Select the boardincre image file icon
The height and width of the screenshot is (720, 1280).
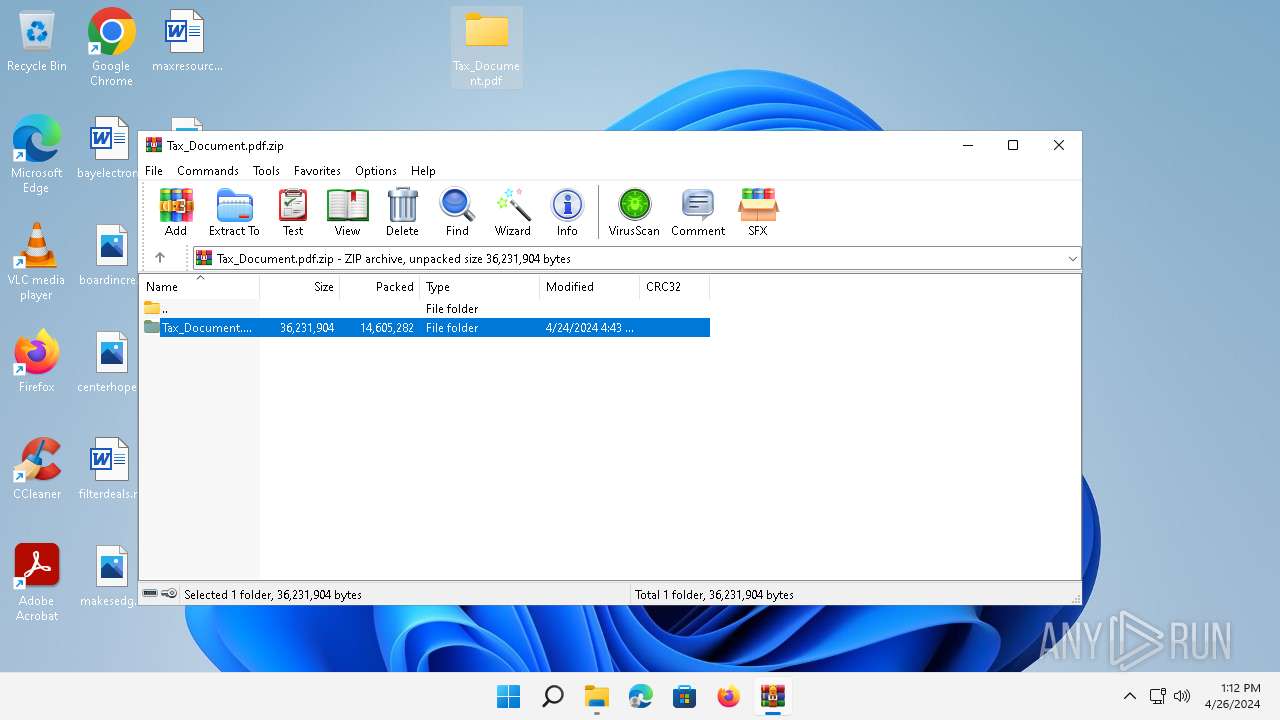click(109, 255)
